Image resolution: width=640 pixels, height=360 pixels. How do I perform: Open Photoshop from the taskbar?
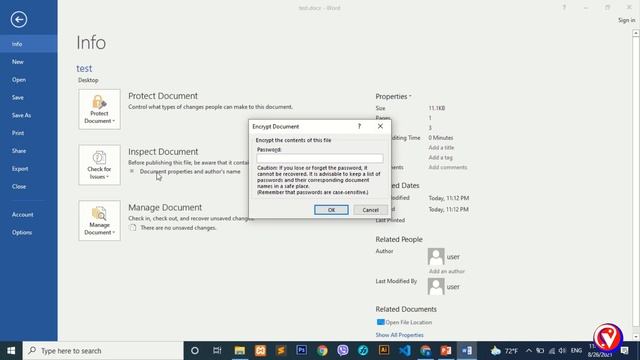[302, 351]
